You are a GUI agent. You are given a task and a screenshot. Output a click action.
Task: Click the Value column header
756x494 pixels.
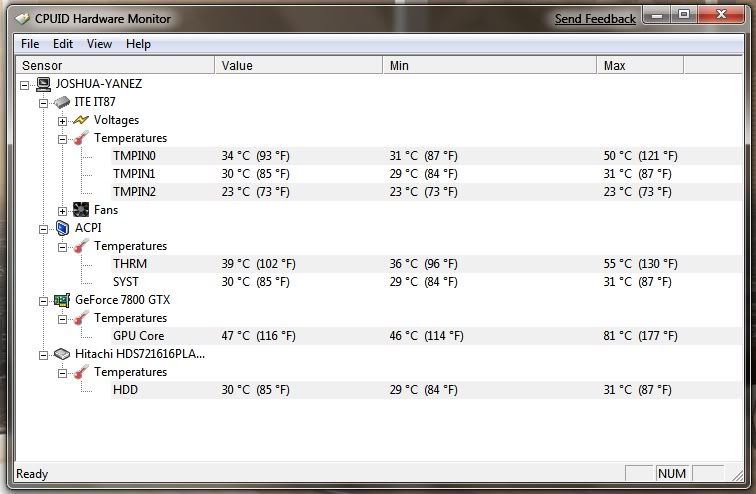(298, 65)
